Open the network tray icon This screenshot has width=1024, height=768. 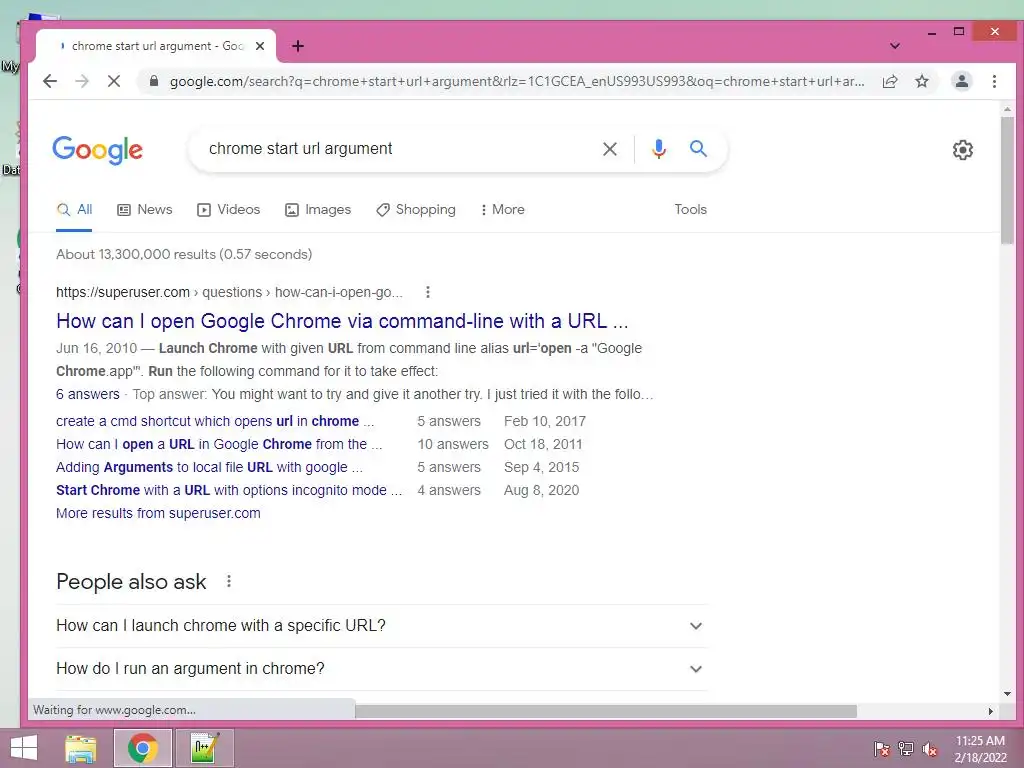pyautogui.click(x=906, y=749)
